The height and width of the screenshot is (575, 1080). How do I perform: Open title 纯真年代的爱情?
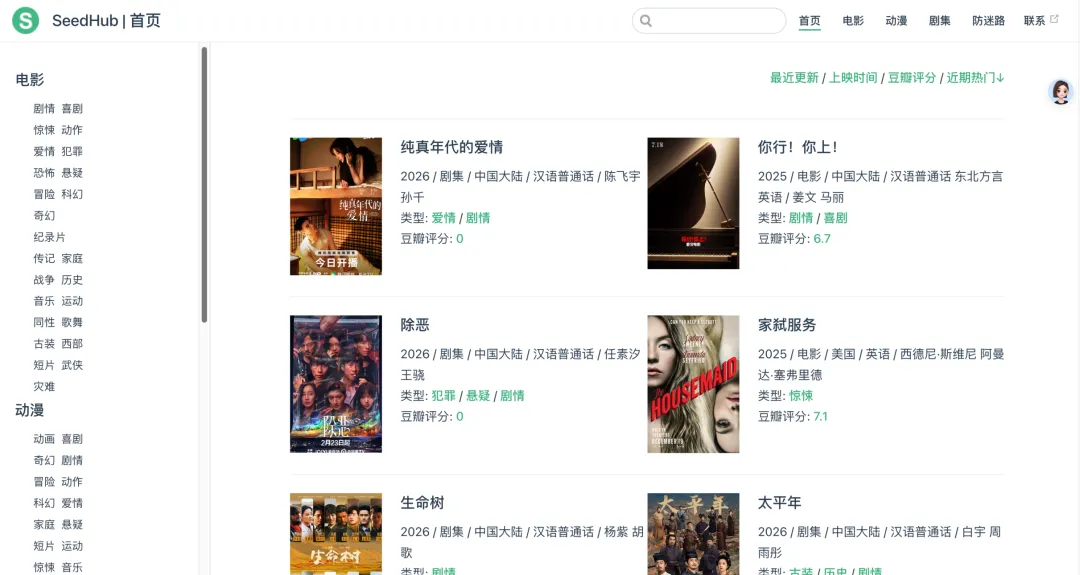[x=452, y=147]
